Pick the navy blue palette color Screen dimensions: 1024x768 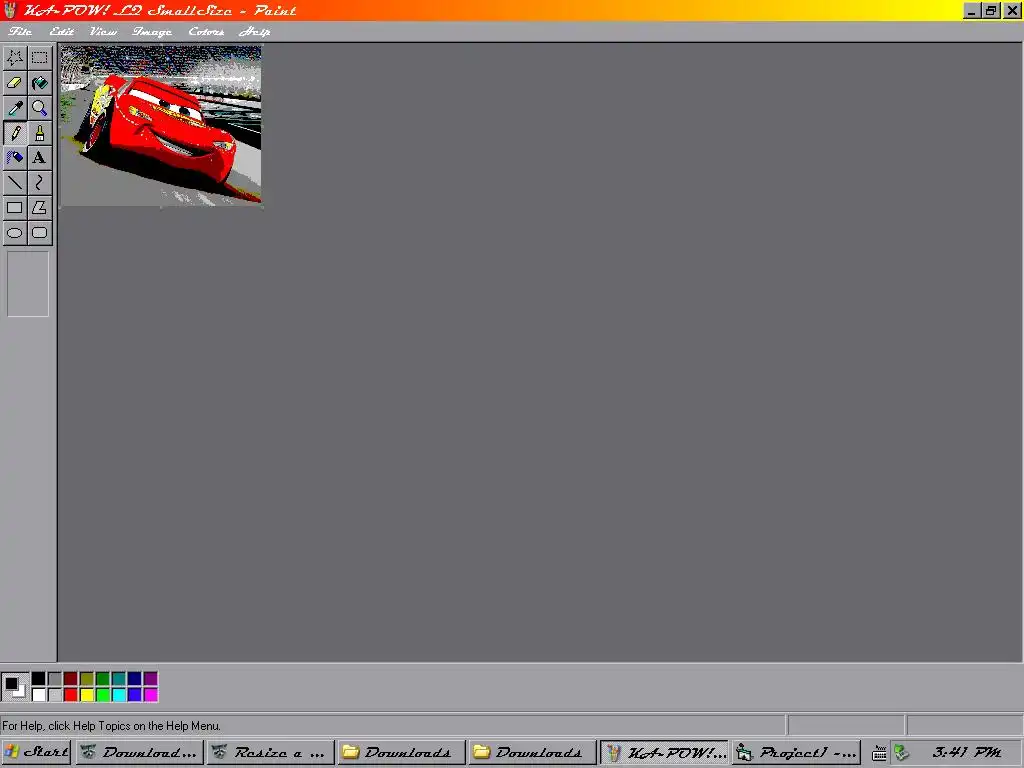pos(135,679)
